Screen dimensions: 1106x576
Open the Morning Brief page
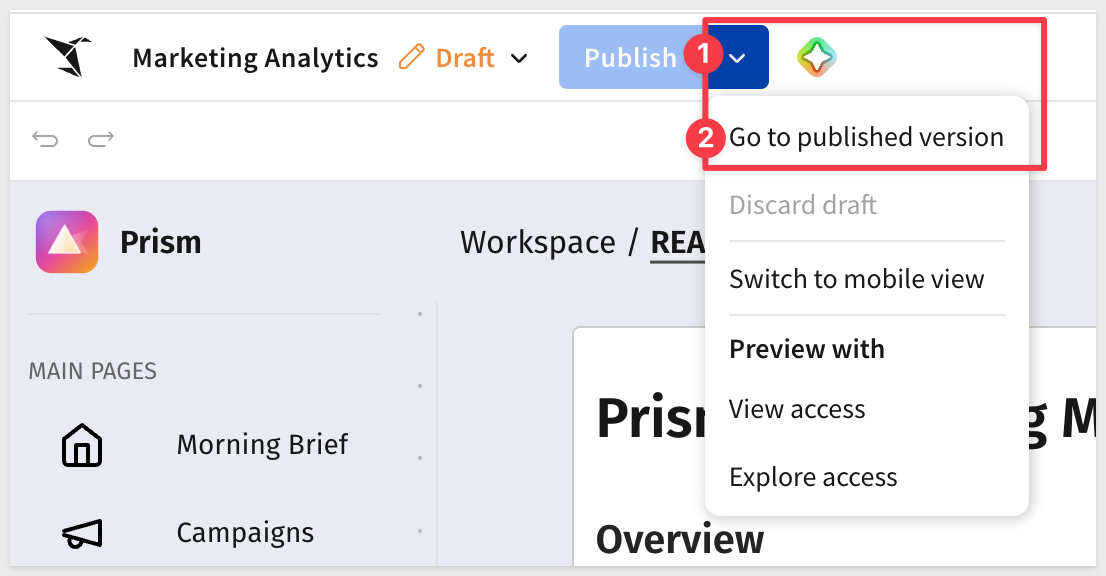(262, 445)
